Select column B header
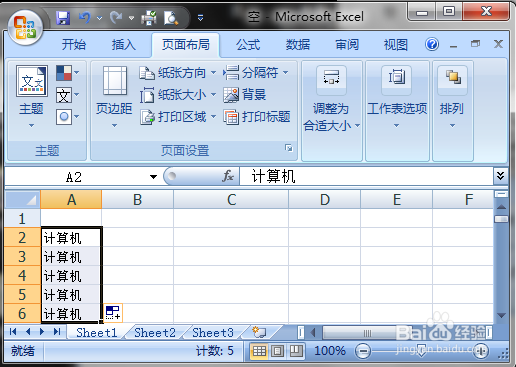Image resolution: width=516 pixels, height=367 pixels. click(x=138, y=199)
